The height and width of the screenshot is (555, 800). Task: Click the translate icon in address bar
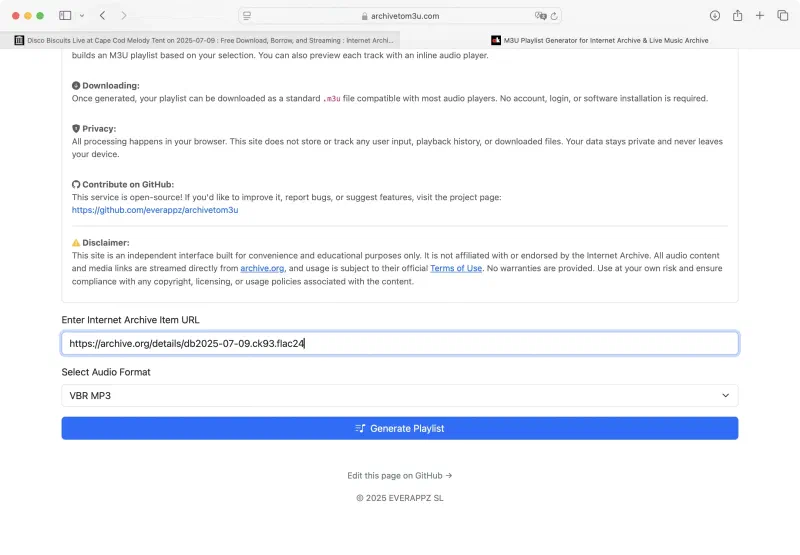[x=540, y=16]
